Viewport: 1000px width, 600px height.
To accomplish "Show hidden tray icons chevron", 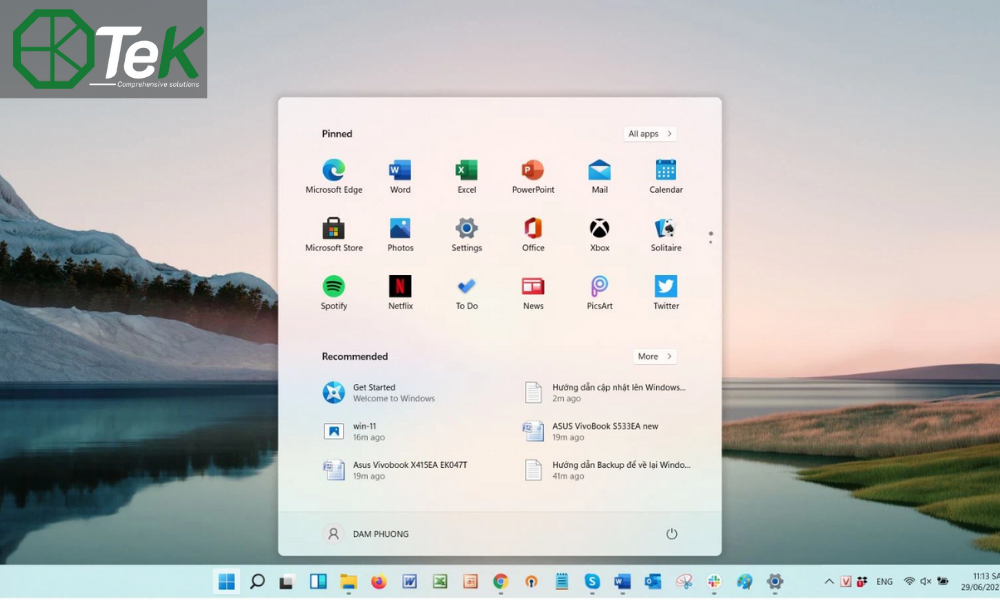I will tap(828, 581).
